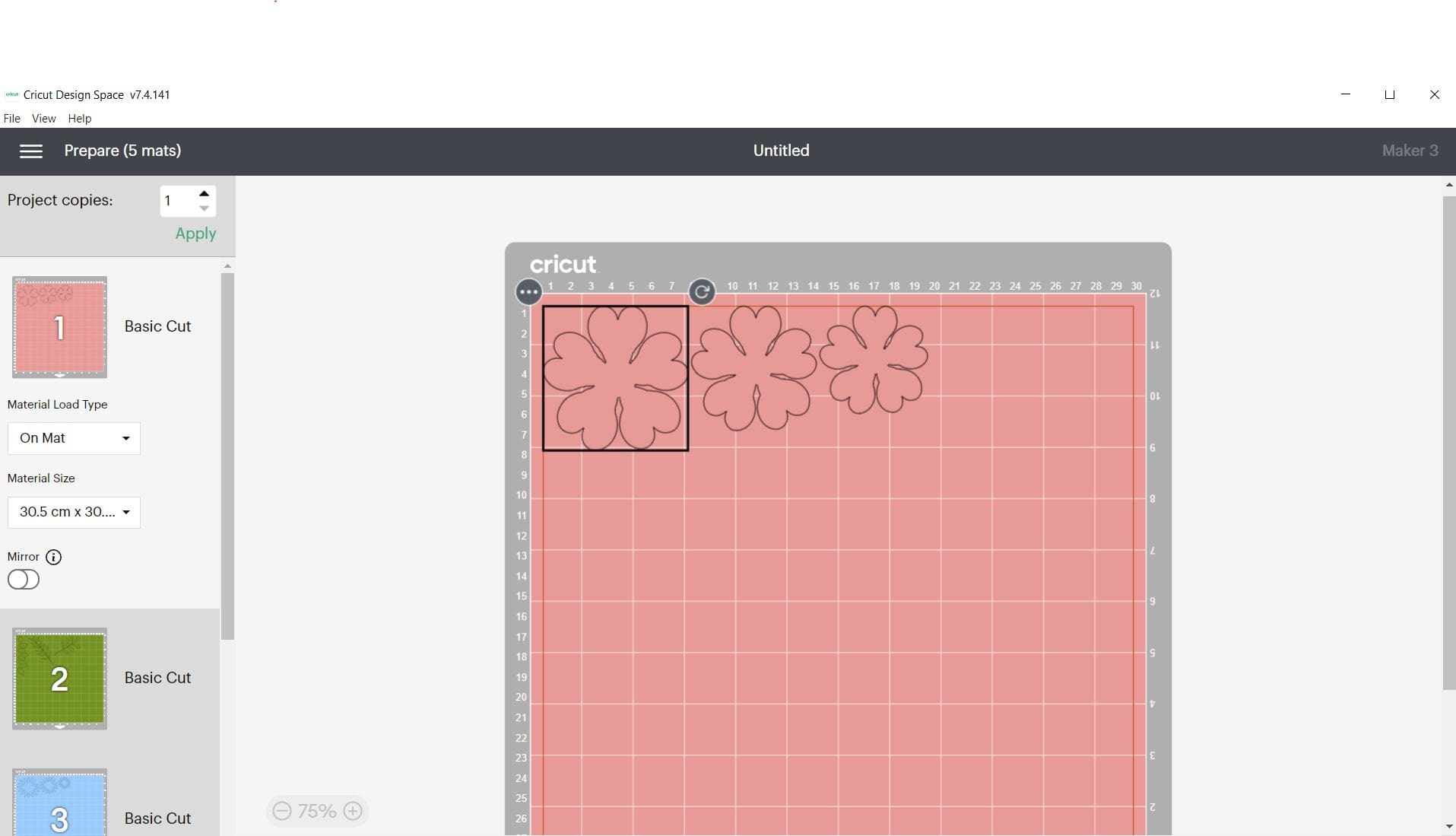Open the Help menu
Screen dimensions: 1456x836
point(80,119)
